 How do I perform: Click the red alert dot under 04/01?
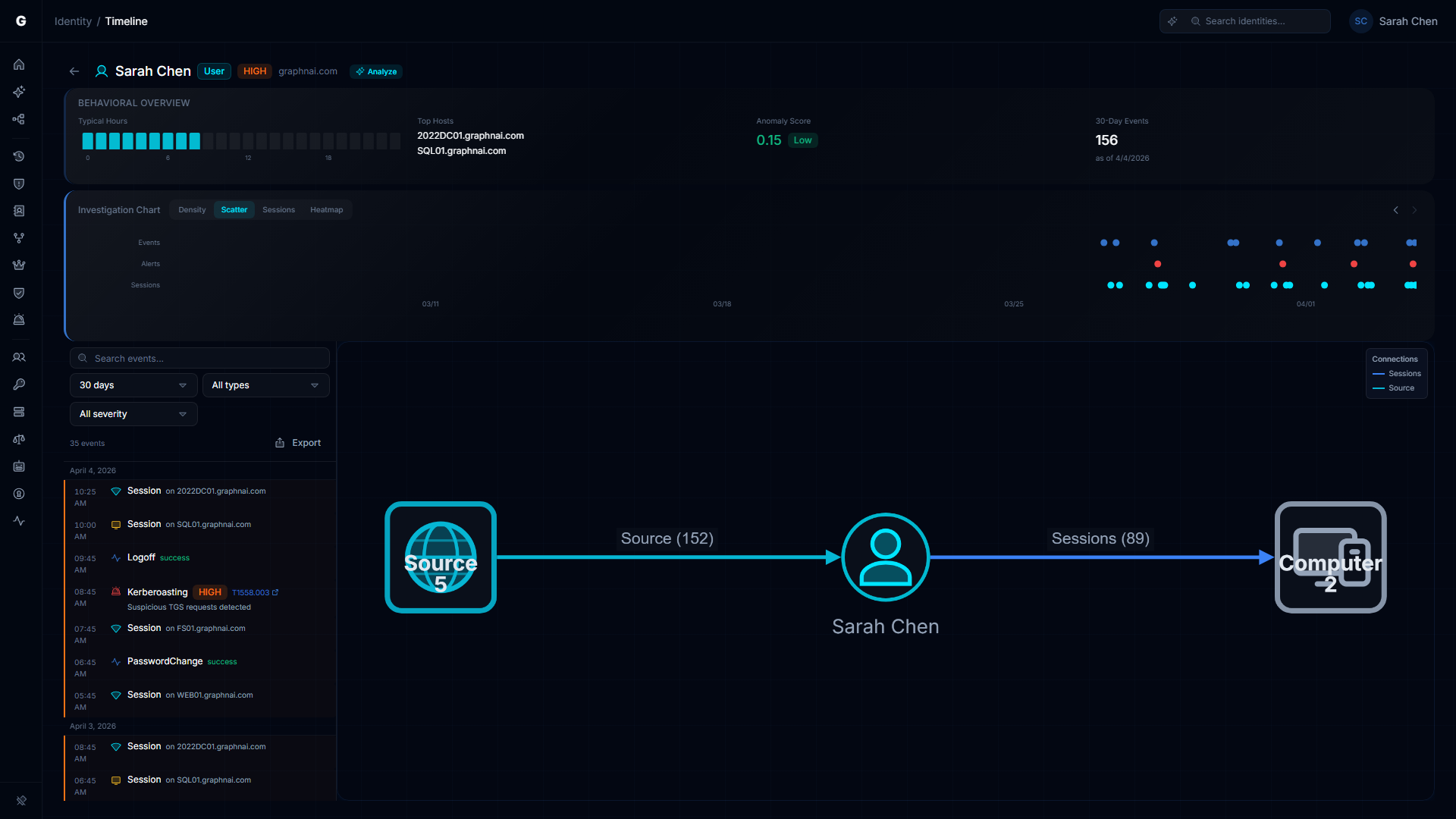[x=1282, y=264]
